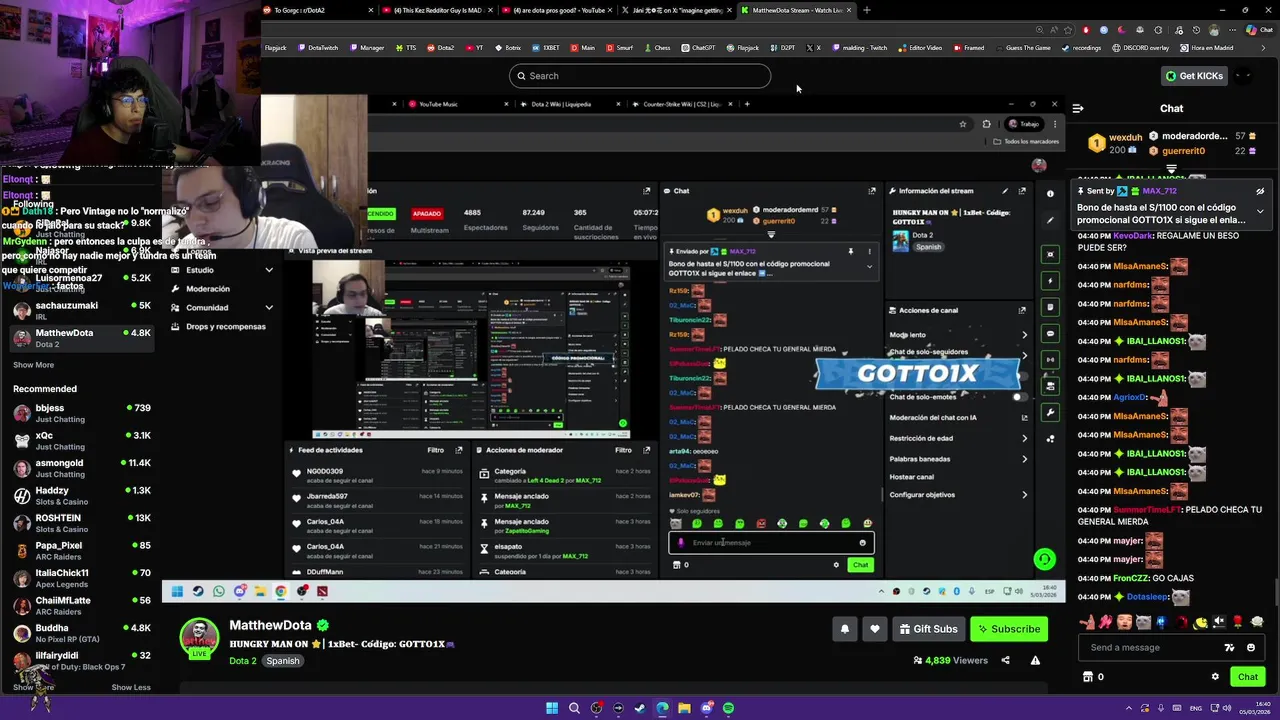
Task: Collapse the chat panel arrow icon
Action: point(1078,108)
